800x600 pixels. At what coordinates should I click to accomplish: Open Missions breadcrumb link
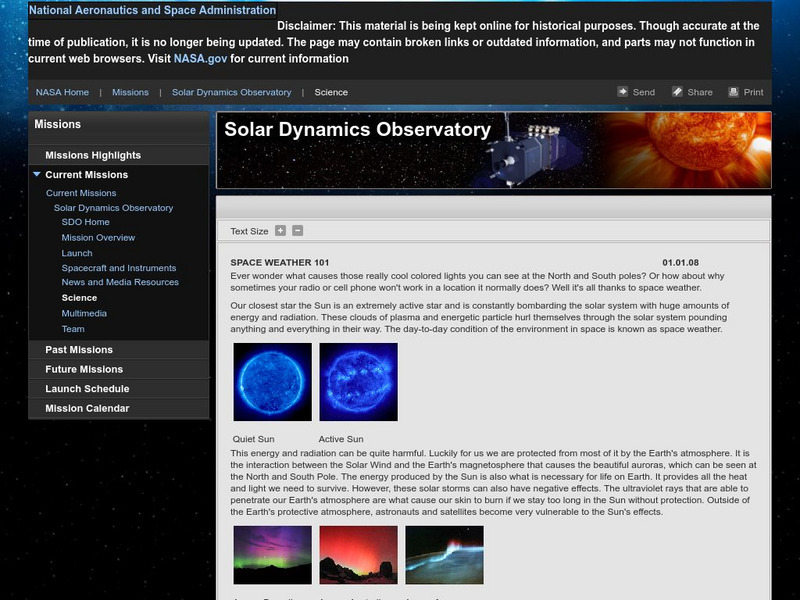pyautogui.click(x=131, y=92)
